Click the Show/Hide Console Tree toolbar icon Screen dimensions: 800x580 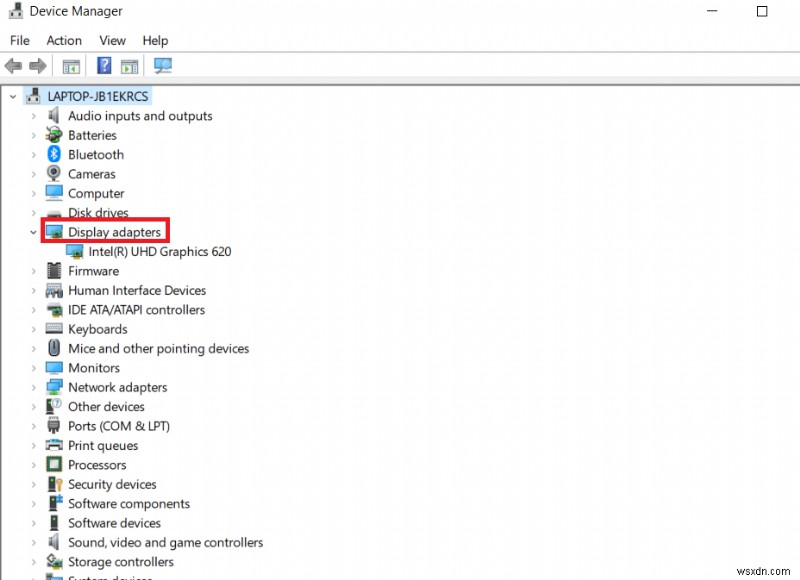(x=71, y=65)
